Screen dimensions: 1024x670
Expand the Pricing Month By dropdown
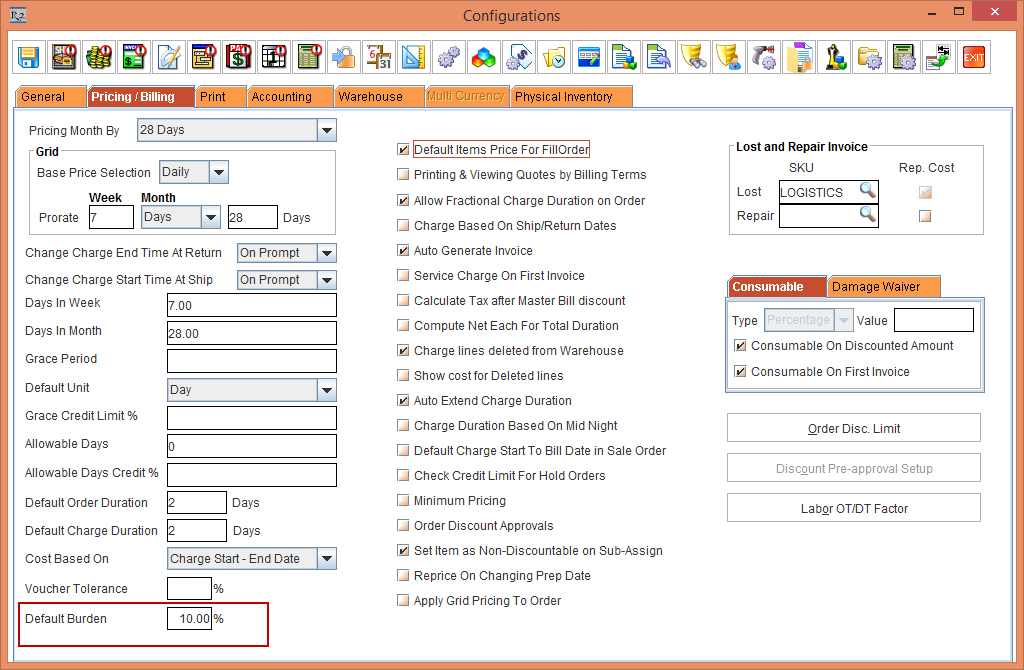326,130
